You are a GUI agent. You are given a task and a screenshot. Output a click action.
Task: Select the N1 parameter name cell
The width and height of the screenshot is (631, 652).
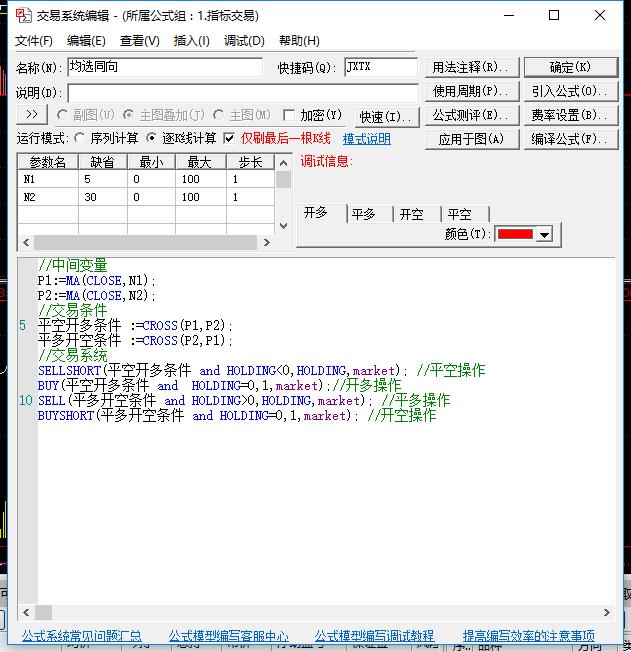coord(48,179)
